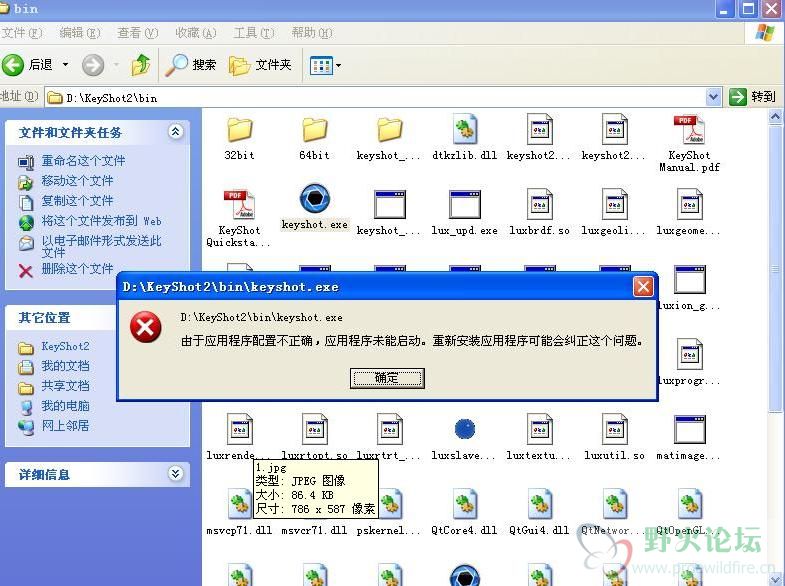Expand the Details (详细信息) panel
785x586 pixels.
tap(176, 473)
